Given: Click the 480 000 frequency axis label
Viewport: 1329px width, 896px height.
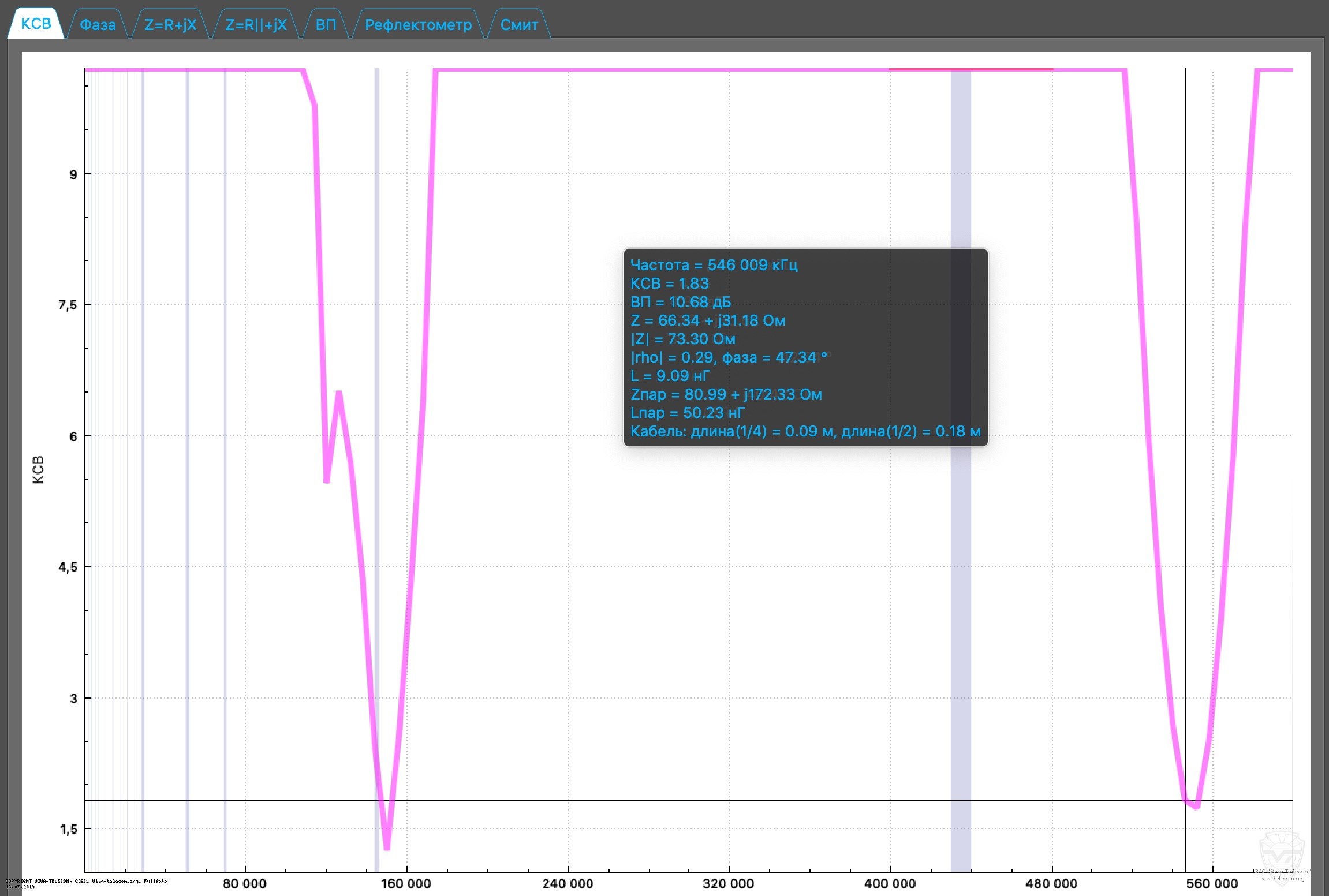Looking at the screenshot, I should click(1051, 883).
